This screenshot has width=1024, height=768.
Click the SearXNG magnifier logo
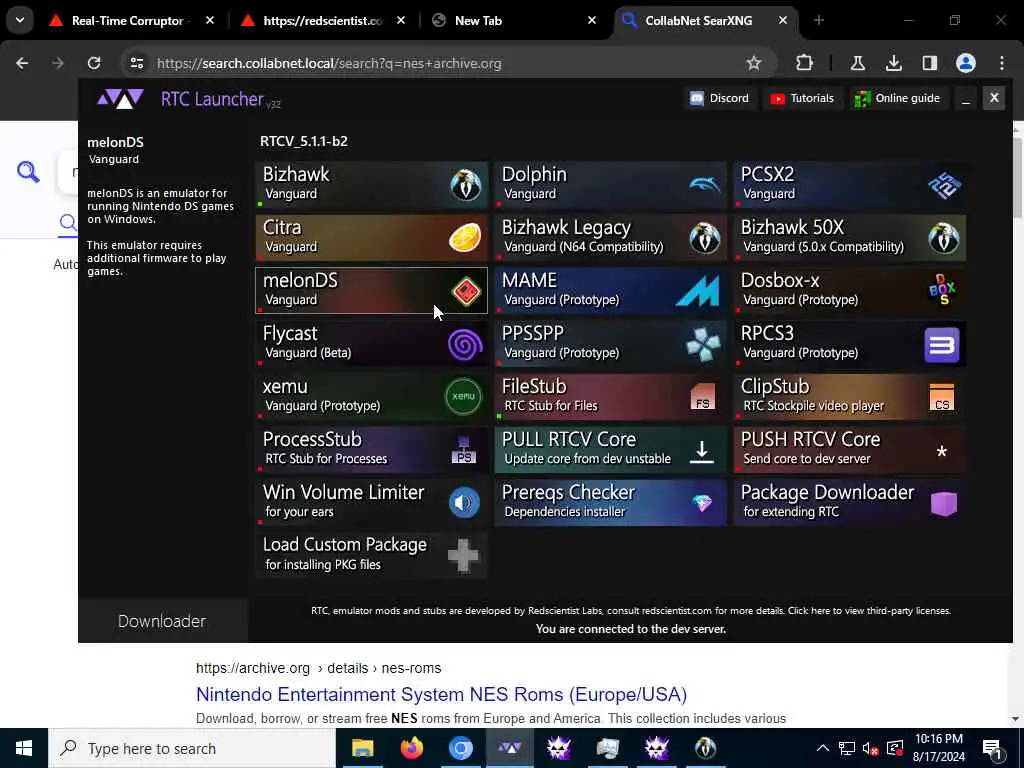28,172
